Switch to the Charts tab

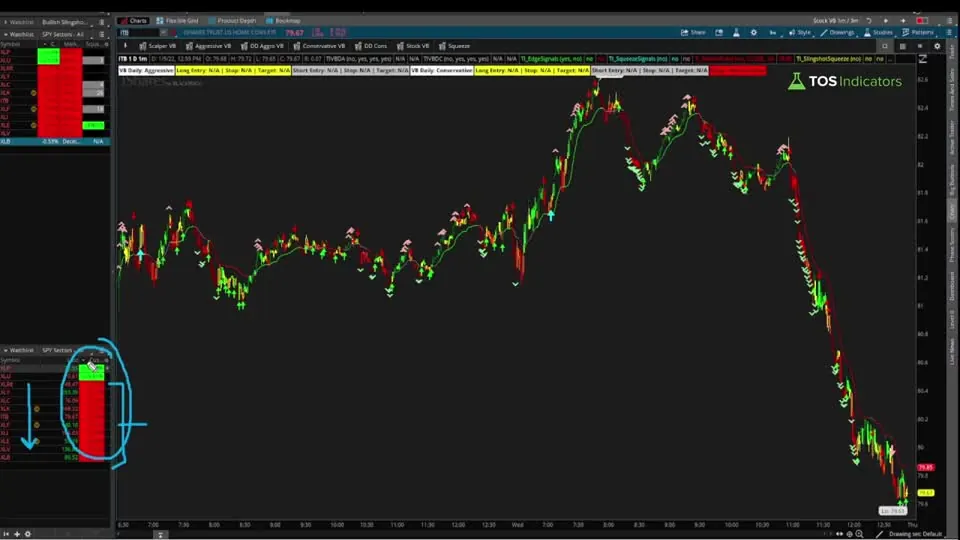click(x=134, y=20)
